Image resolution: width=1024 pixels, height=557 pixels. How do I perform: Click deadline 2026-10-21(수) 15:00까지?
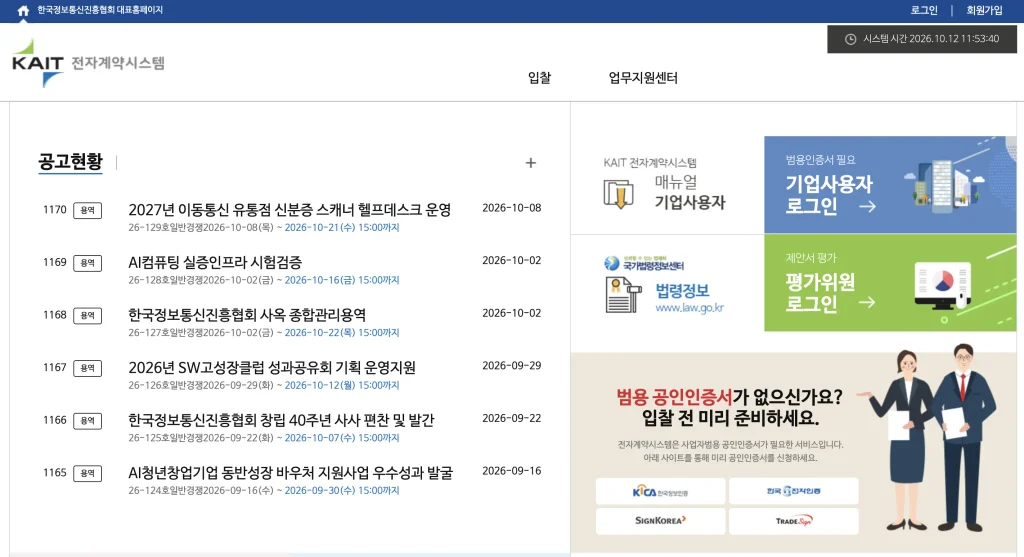tap(342, 228)
